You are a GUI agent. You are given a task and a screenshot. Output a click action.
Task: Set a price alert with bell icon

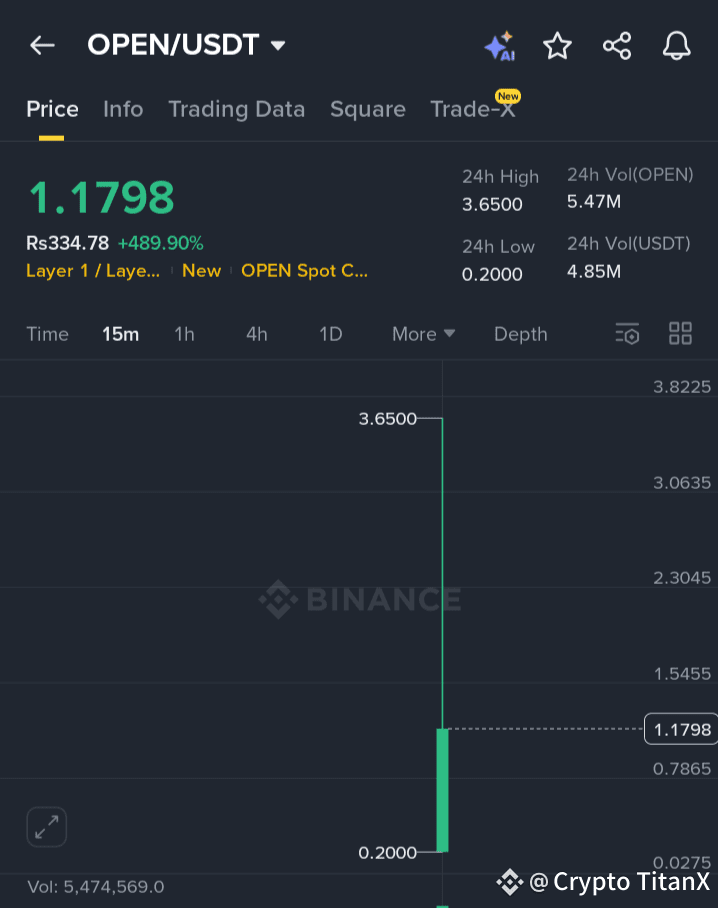tap(676, 46)
